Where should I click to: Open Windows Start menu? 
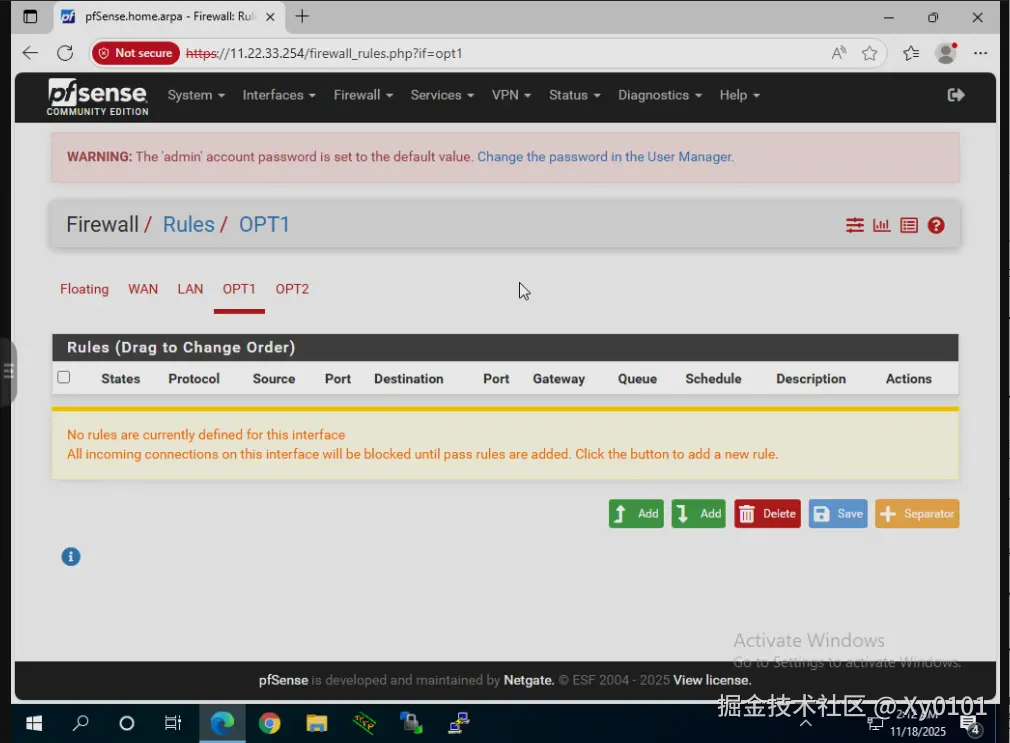tap(34, 723)
